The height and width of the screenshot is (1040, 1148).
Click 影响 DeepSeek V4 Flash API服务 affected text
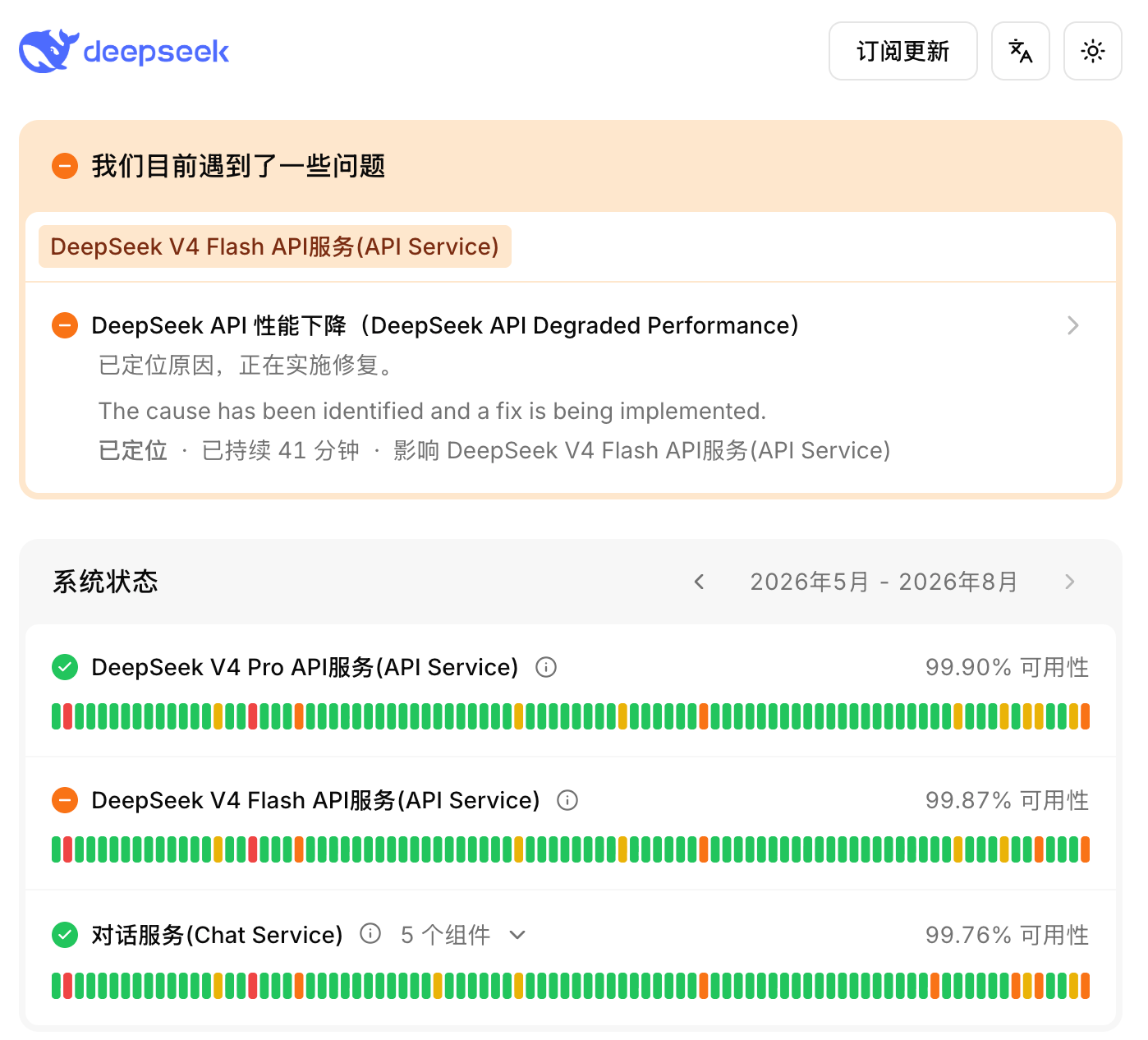pos(642,450)
